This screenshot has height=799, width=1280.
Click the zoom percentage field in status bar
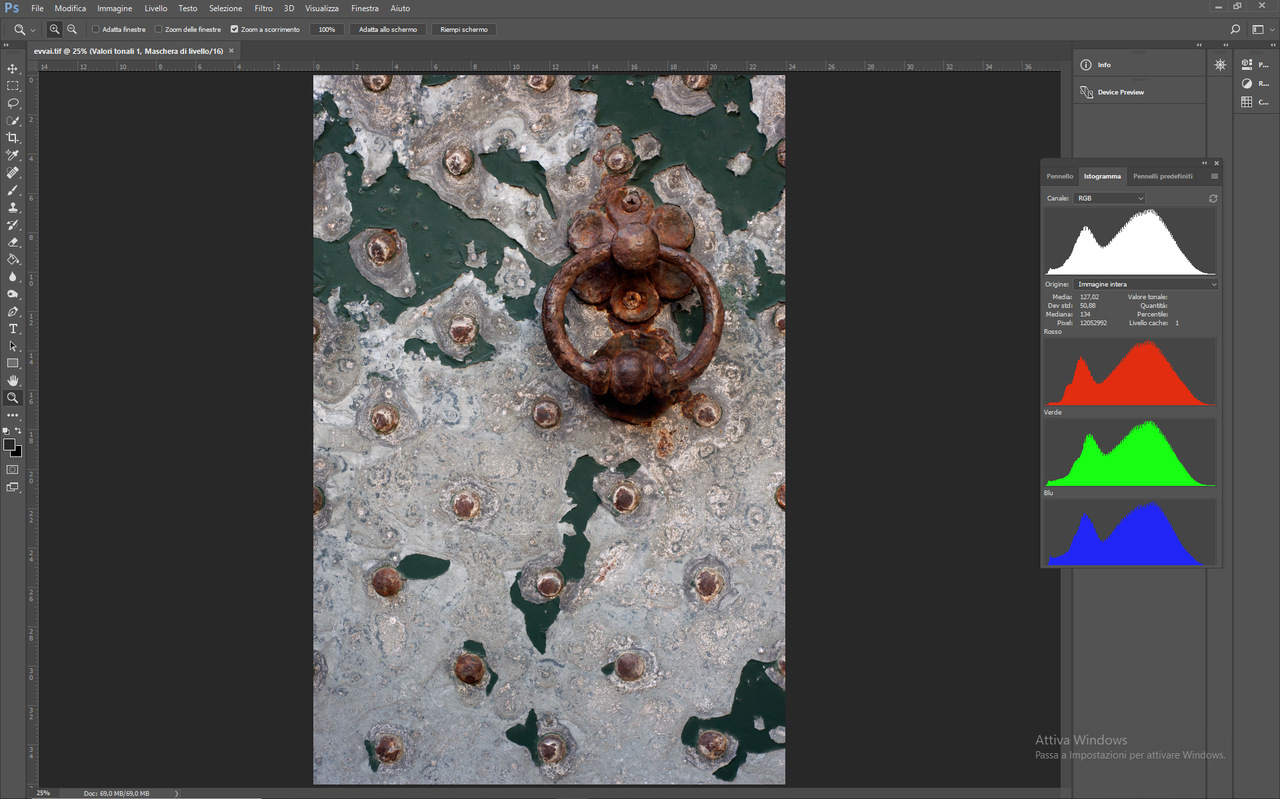(44, 793)
